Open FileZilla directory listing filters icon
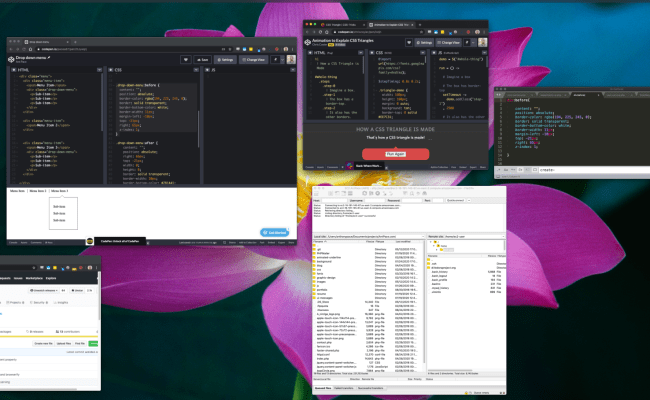Image resolution: width=650 pixels, height=400 pixels. click(x=405, y=193)
